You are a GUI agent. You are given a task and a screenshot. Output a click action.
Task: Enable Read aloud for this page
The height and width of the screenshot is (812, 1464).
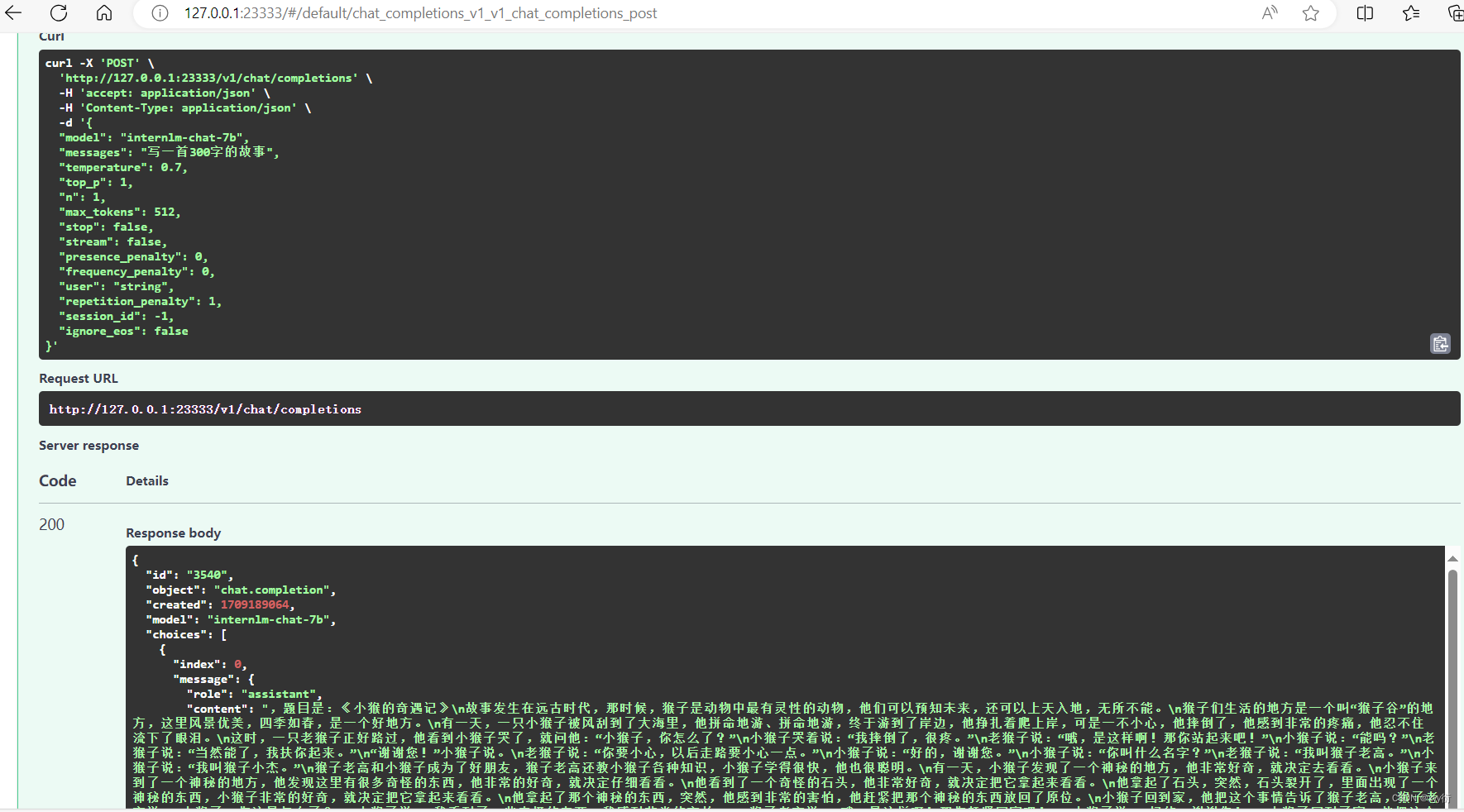tap(1270, 13)
